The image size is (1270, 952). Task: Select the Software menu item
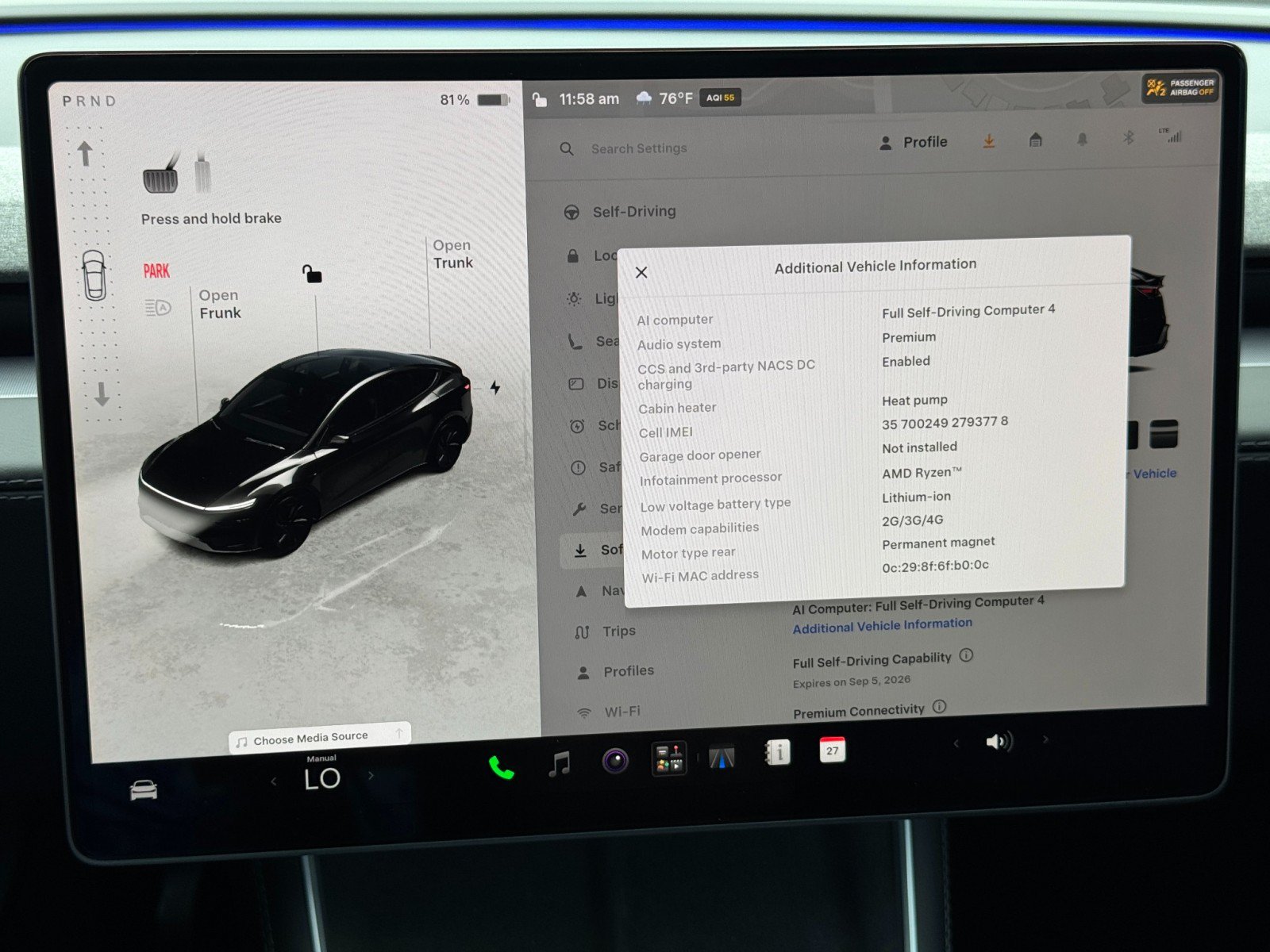point(594,550)
